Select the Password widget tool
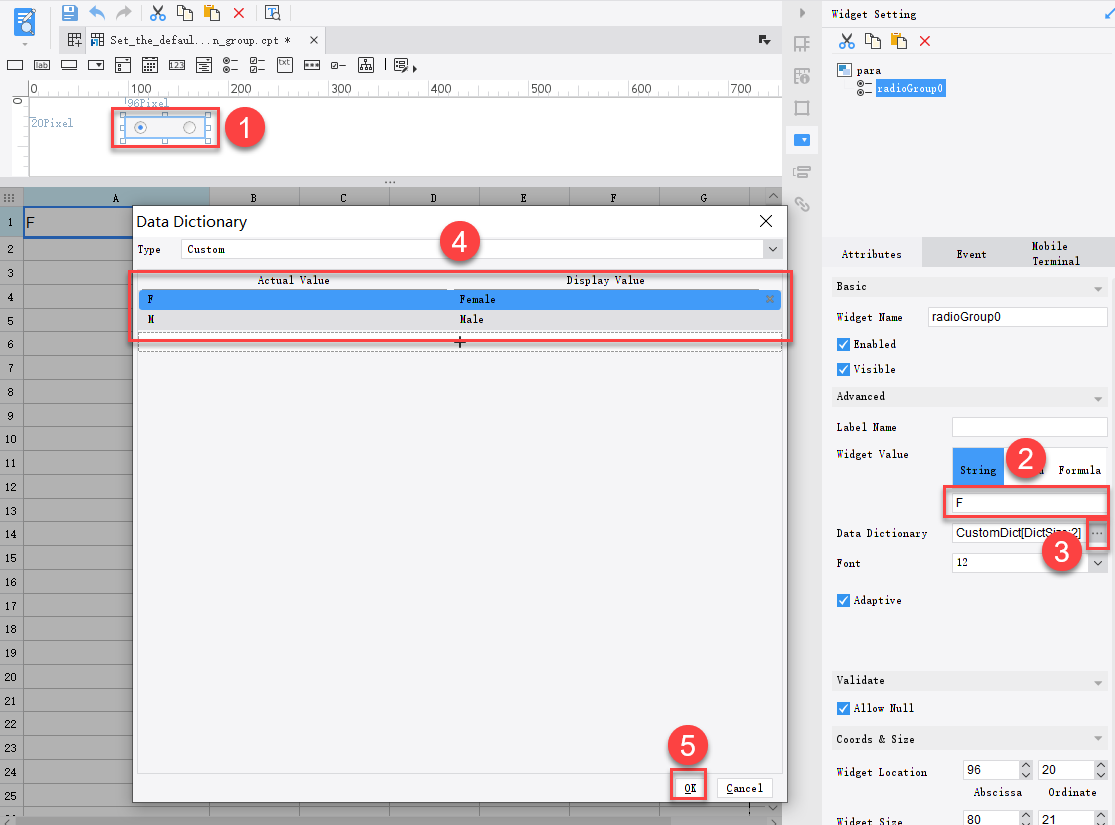1115x825 pixels. click(312, 65)
